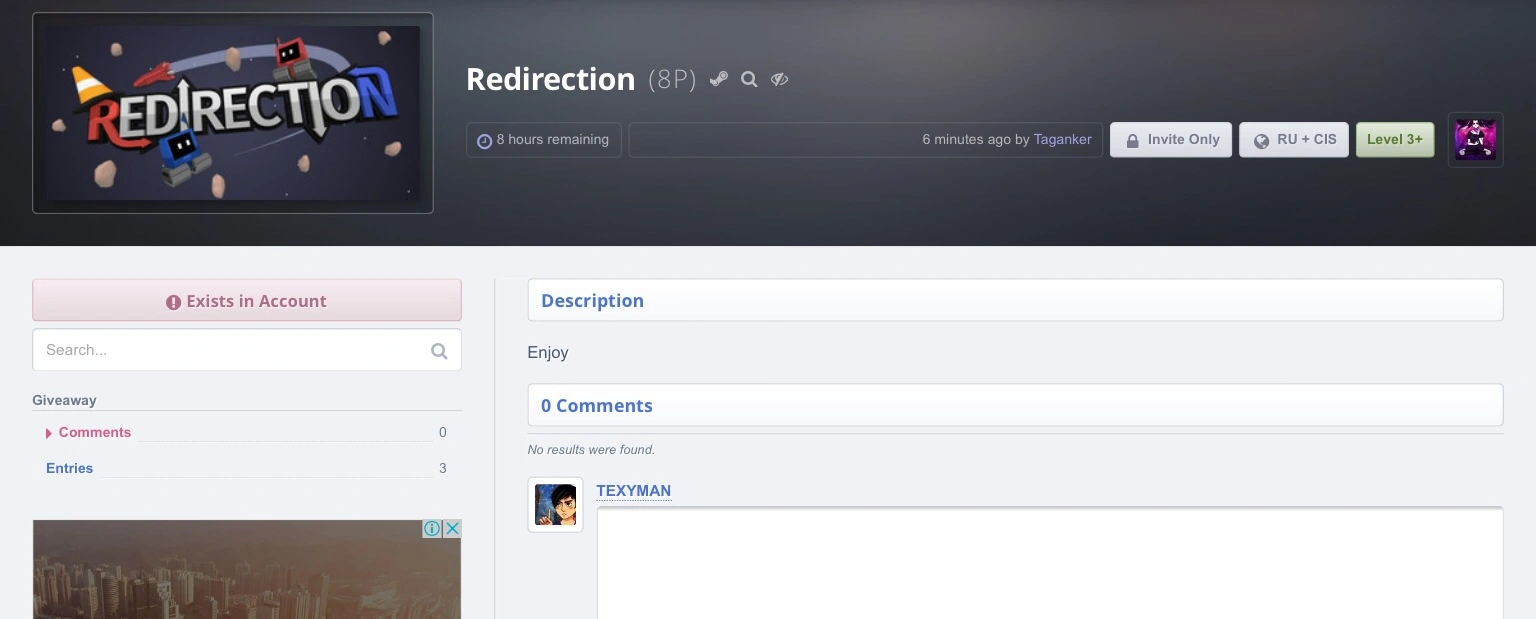Click the Exists in Account button

pos(247,300)
